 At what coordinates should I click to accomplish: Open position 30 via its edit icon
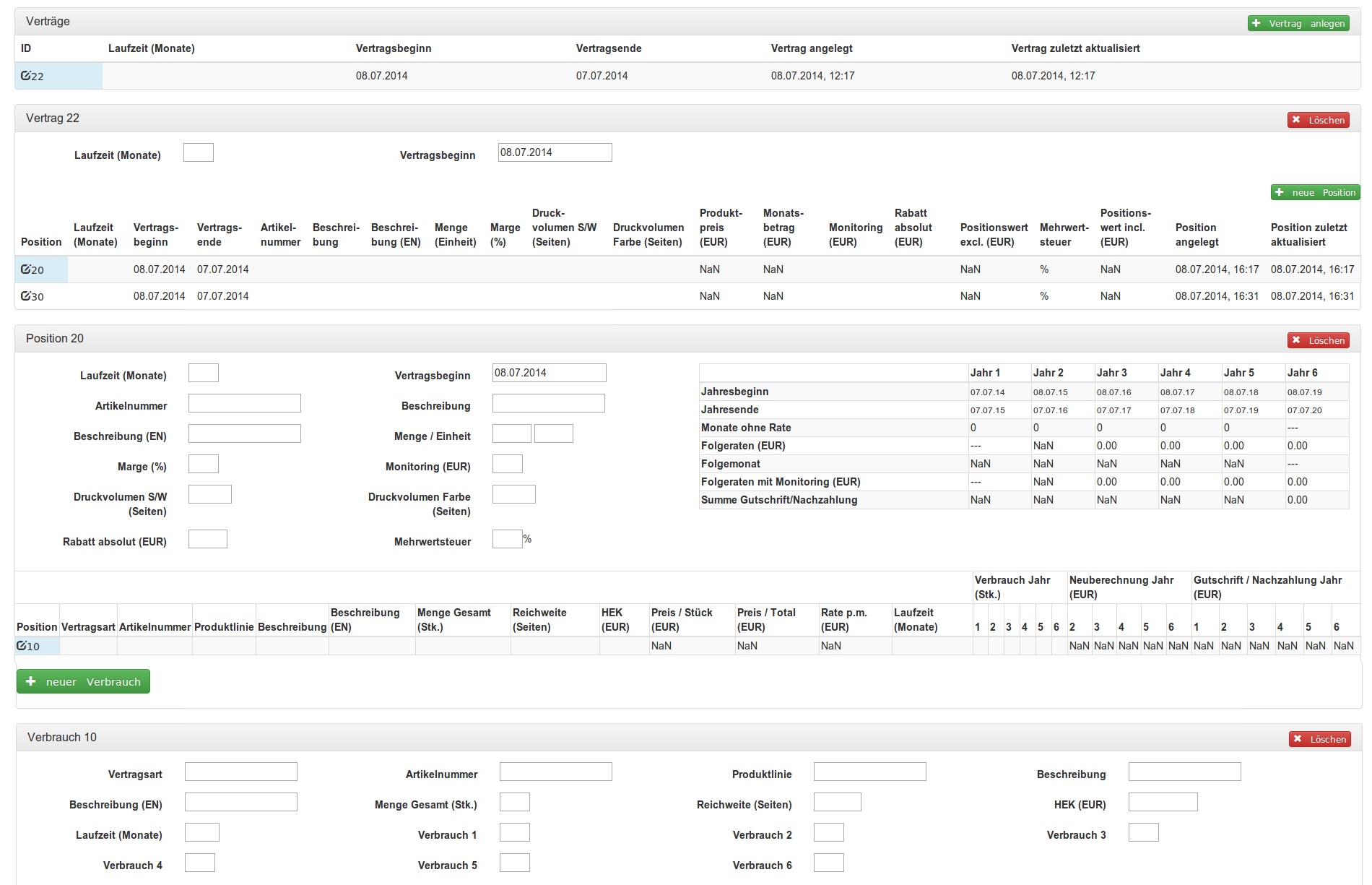pyautogui.click(x=25, y=296)
